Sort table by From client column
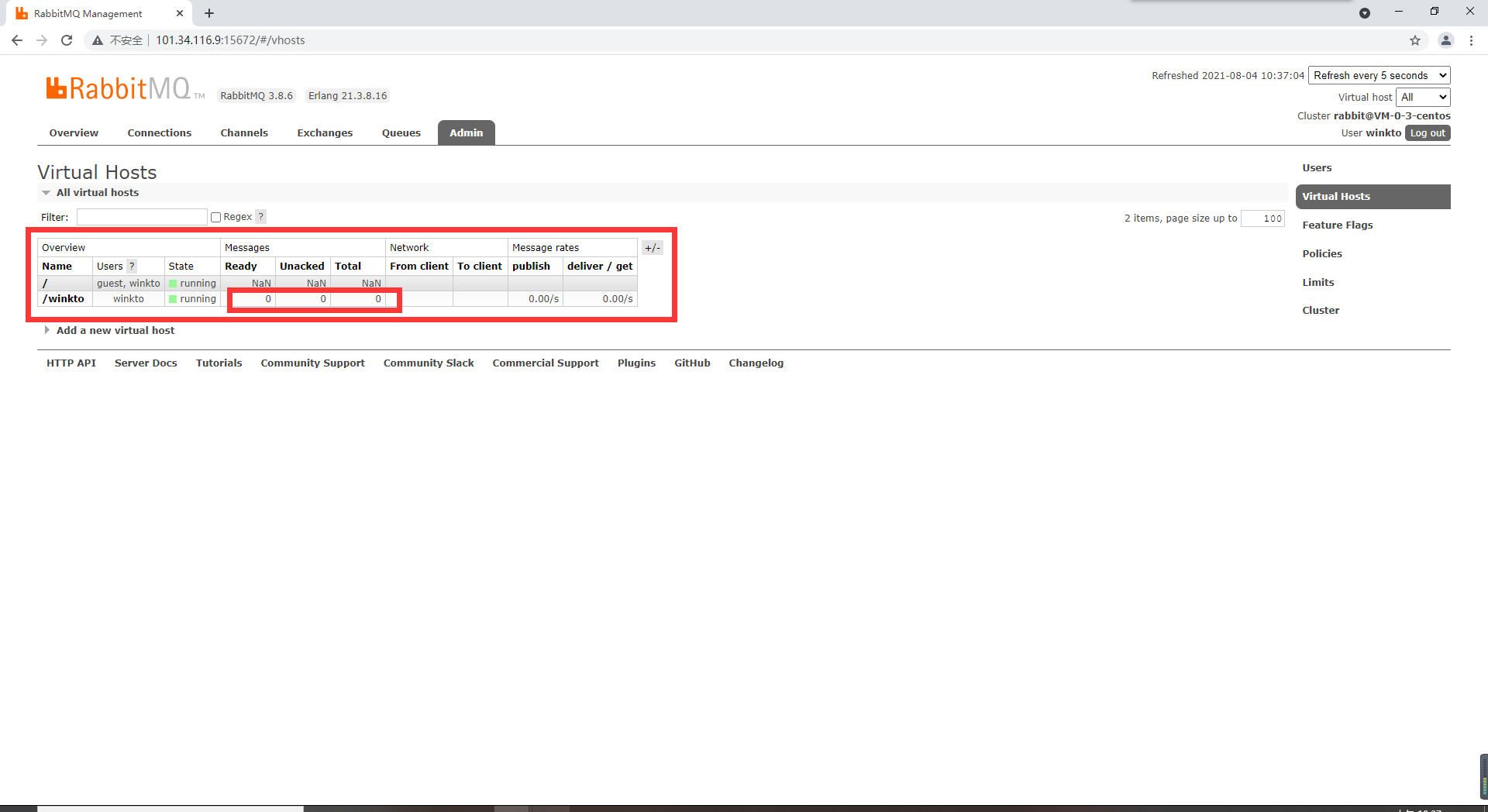Viewport: 1488px width, 812px height. tap(418, 266)
